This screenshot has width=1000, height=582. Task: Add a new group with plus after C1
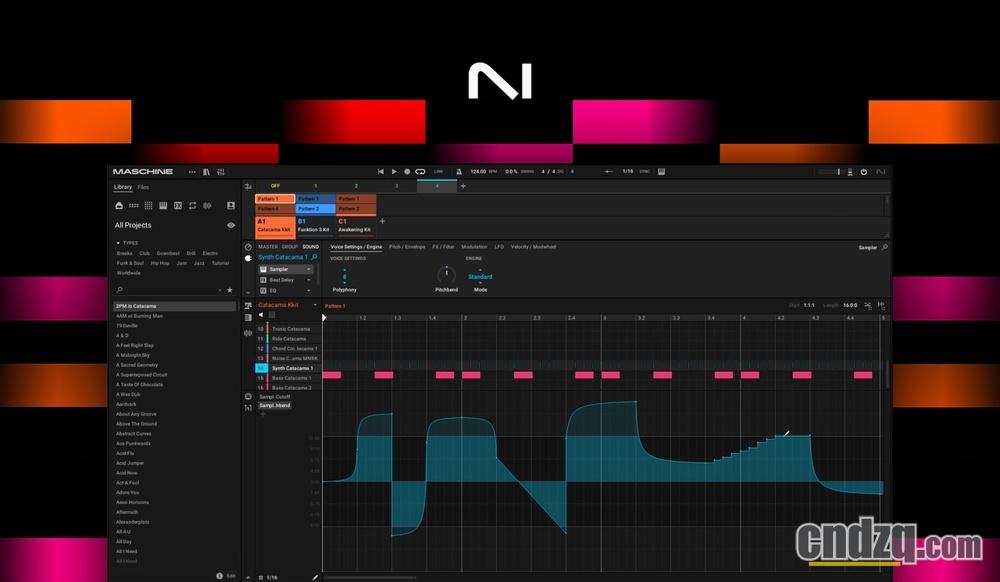point(382,221)
